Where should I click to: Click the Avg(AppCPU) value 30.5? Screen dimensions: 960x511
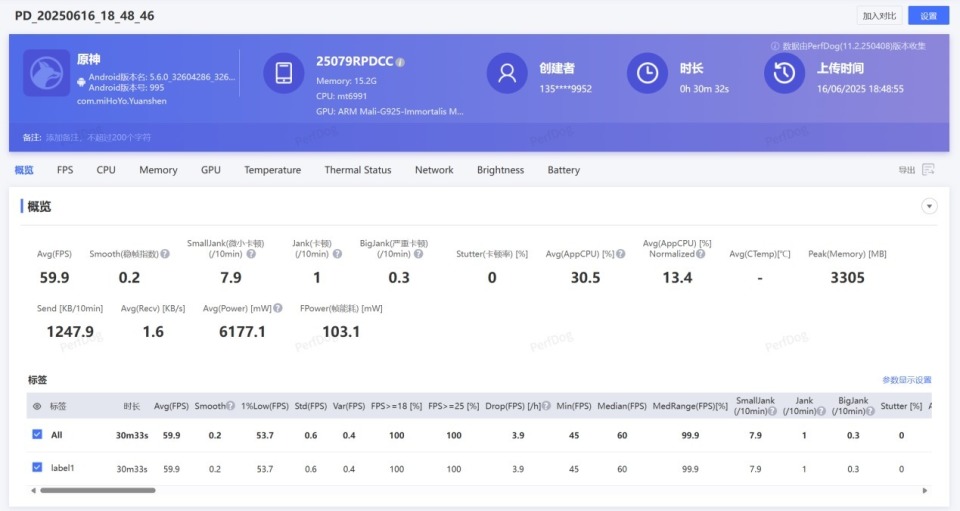pos(585,277)
